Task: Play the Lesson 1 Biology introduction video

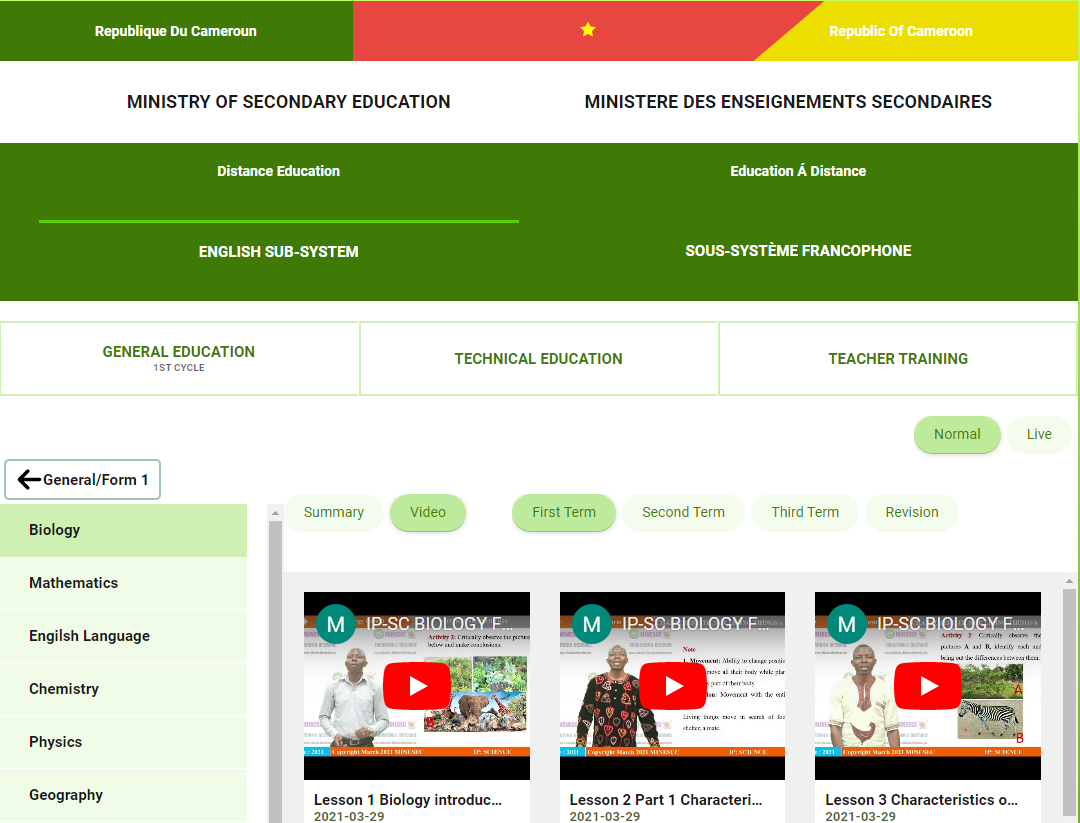Action: pos(417,686)
